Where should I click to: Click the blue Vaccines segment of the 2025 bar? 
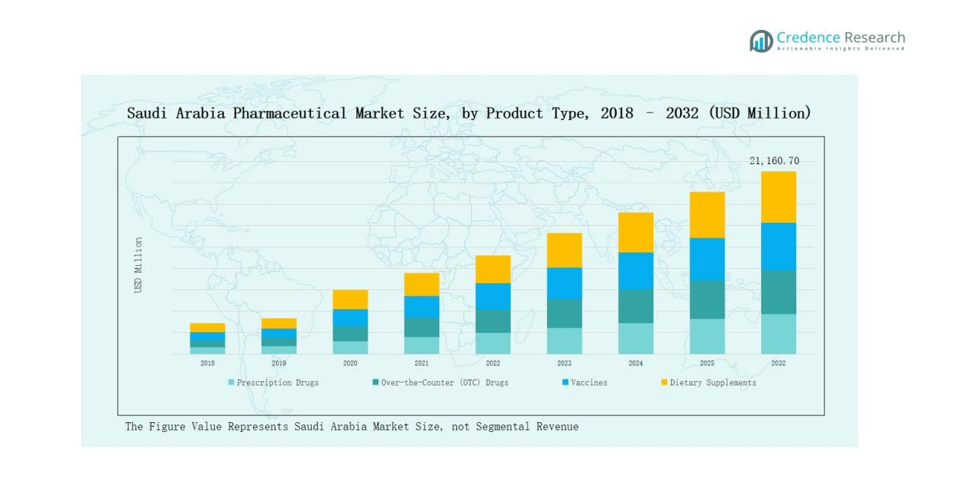(x=707, y=259)
